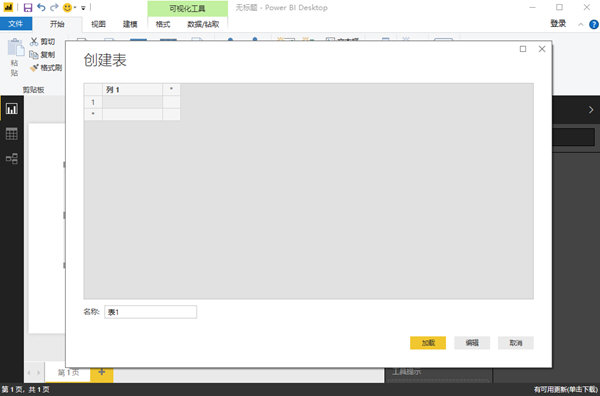
Task: Switch to the 视图 ribbon tab
Action: tap(98, 24)
